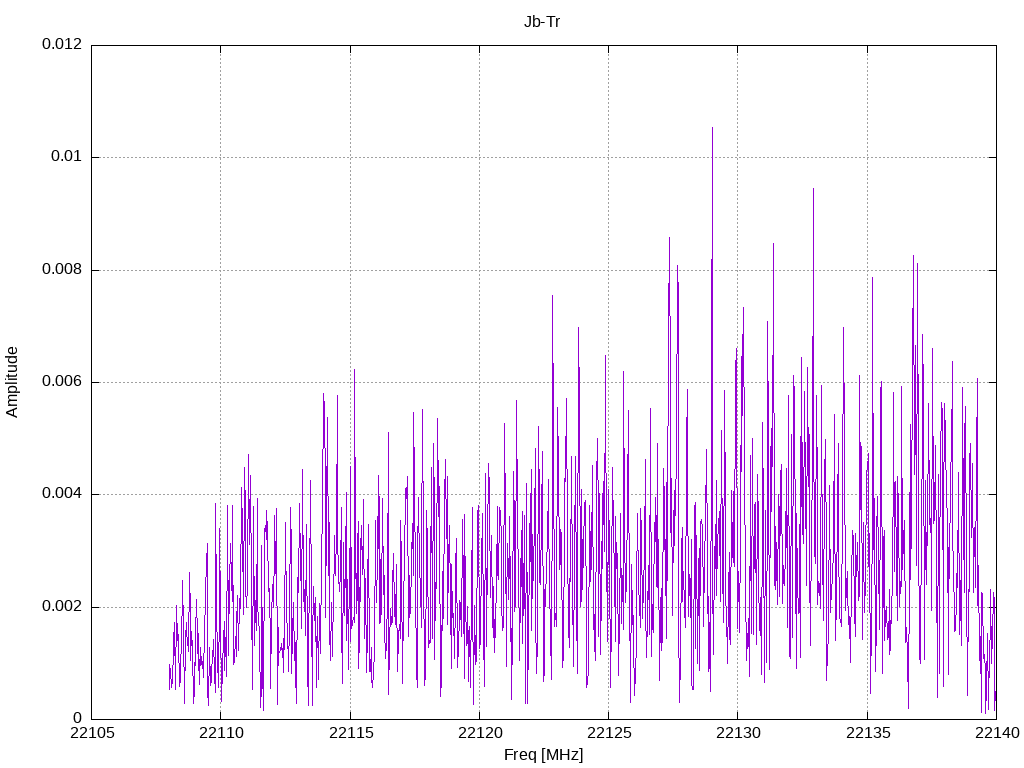1024x768 pixels.
Task: Click y-axis tick label 0.002
Action: point(62,607)
